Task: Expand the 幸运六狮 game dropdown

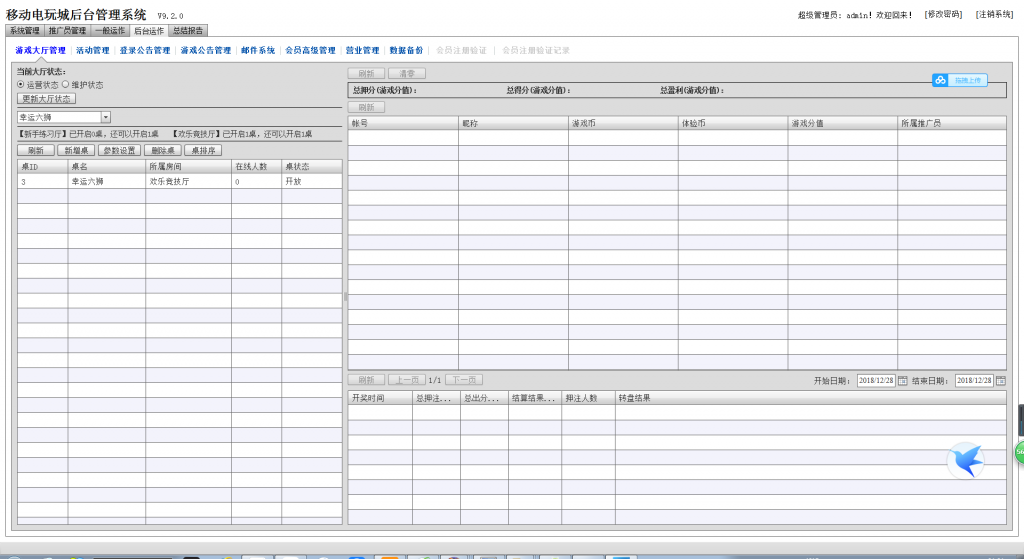Action: [x=106, y=118]
